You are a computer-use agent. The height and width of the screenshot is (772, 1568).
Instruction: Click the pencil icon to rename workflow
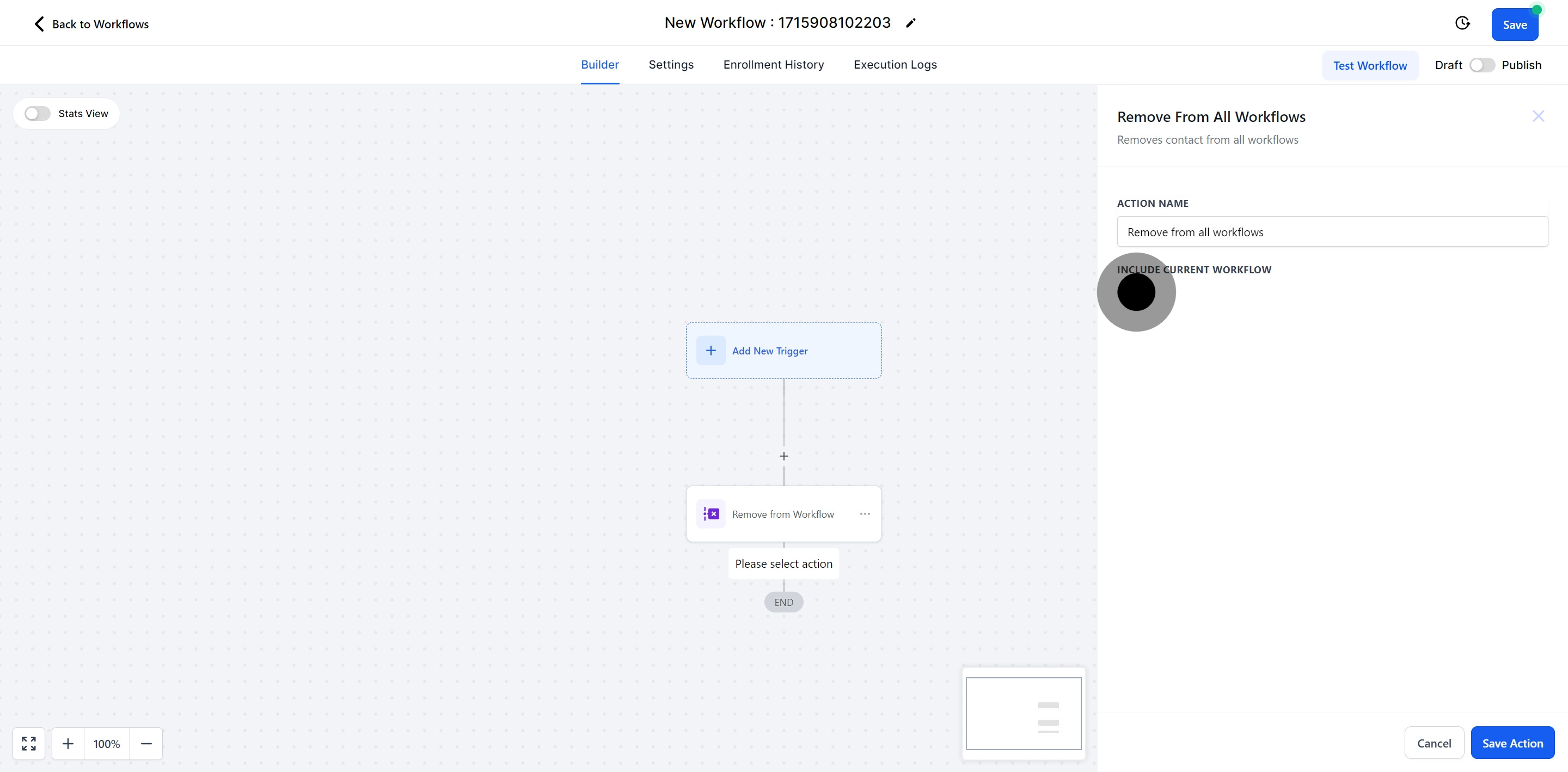click(911, 23)
